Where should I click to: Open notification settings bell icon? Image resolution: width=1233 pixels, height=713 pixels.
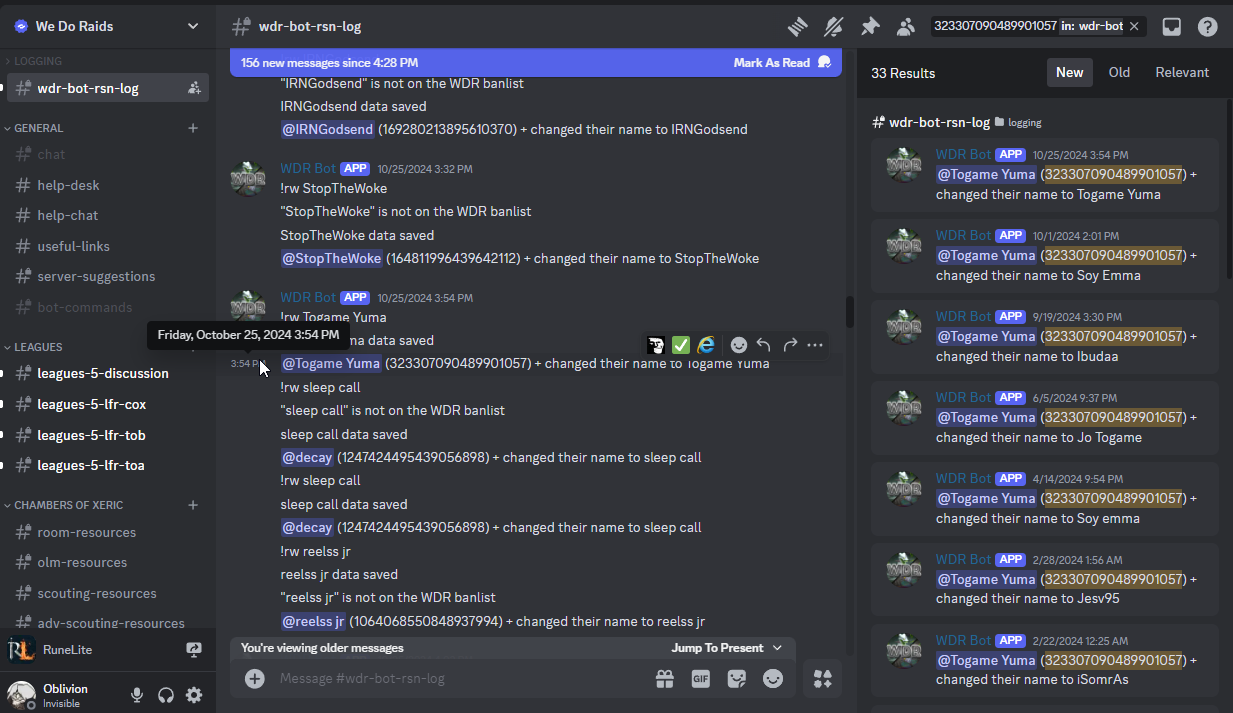(833, 27)
